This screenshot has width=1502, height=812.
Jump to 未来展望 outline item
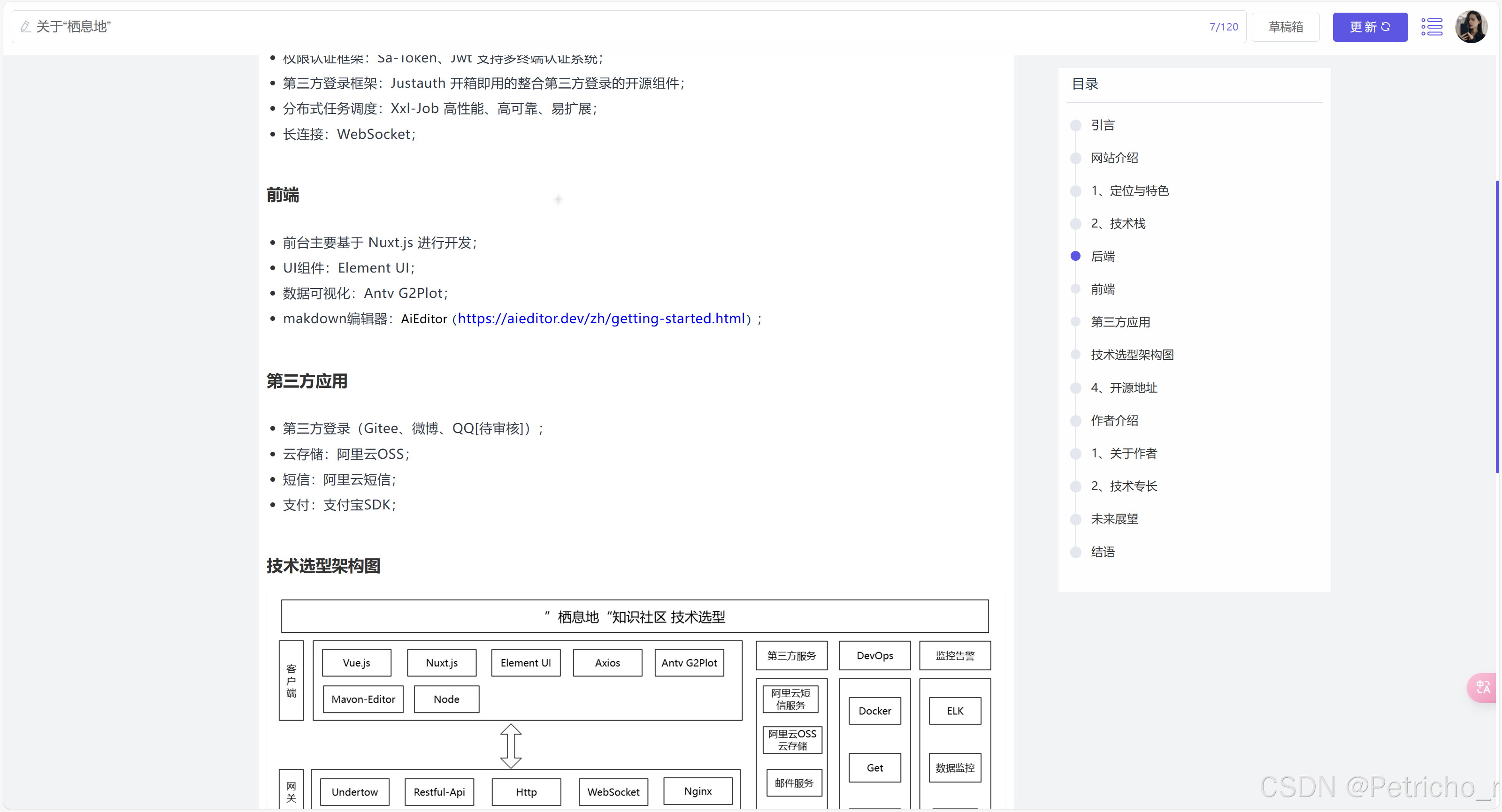1114,519
